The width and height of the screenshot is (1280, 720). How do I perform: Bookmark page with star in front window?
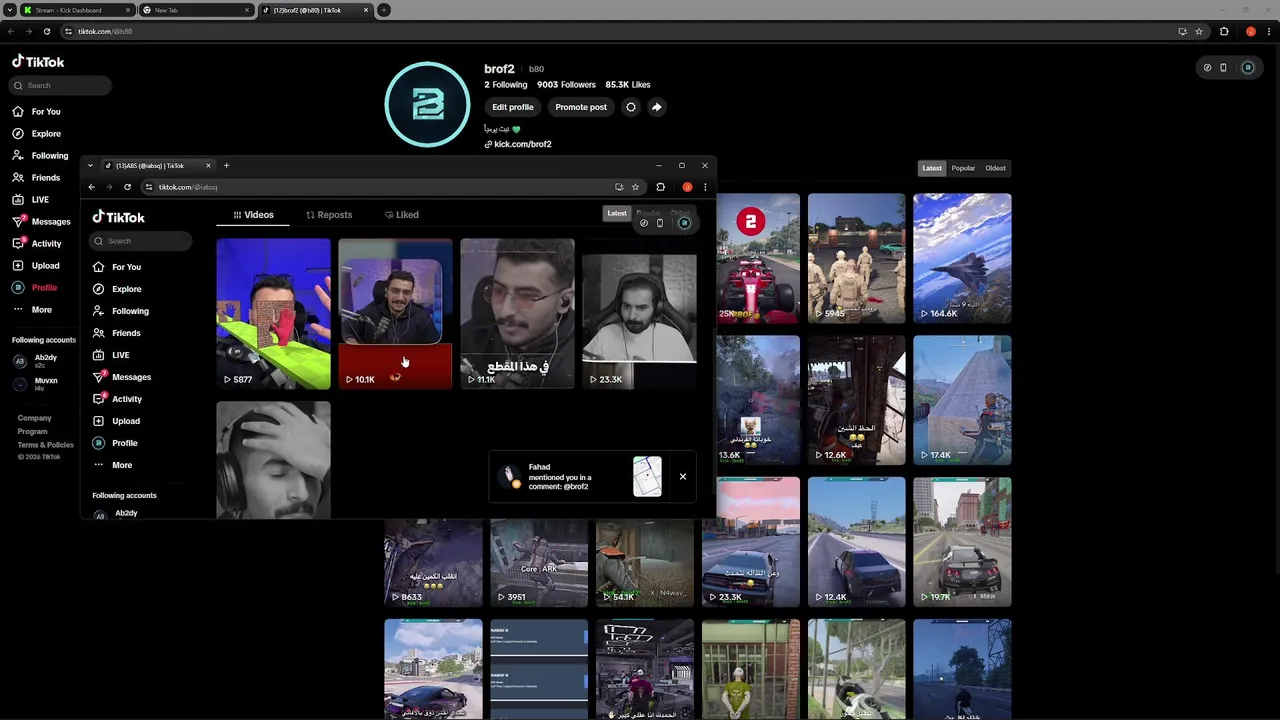click(635, 187)
